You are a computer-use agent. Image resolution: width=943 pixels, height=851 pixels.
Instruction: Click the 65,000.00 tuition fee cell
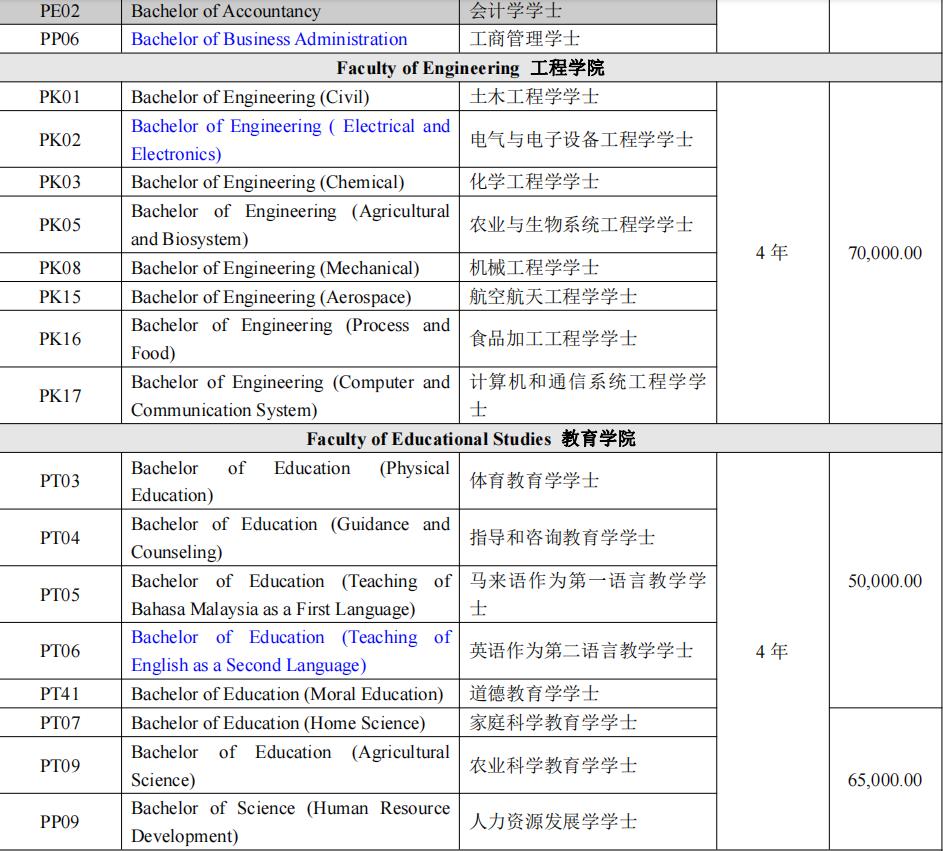[884, 779]
